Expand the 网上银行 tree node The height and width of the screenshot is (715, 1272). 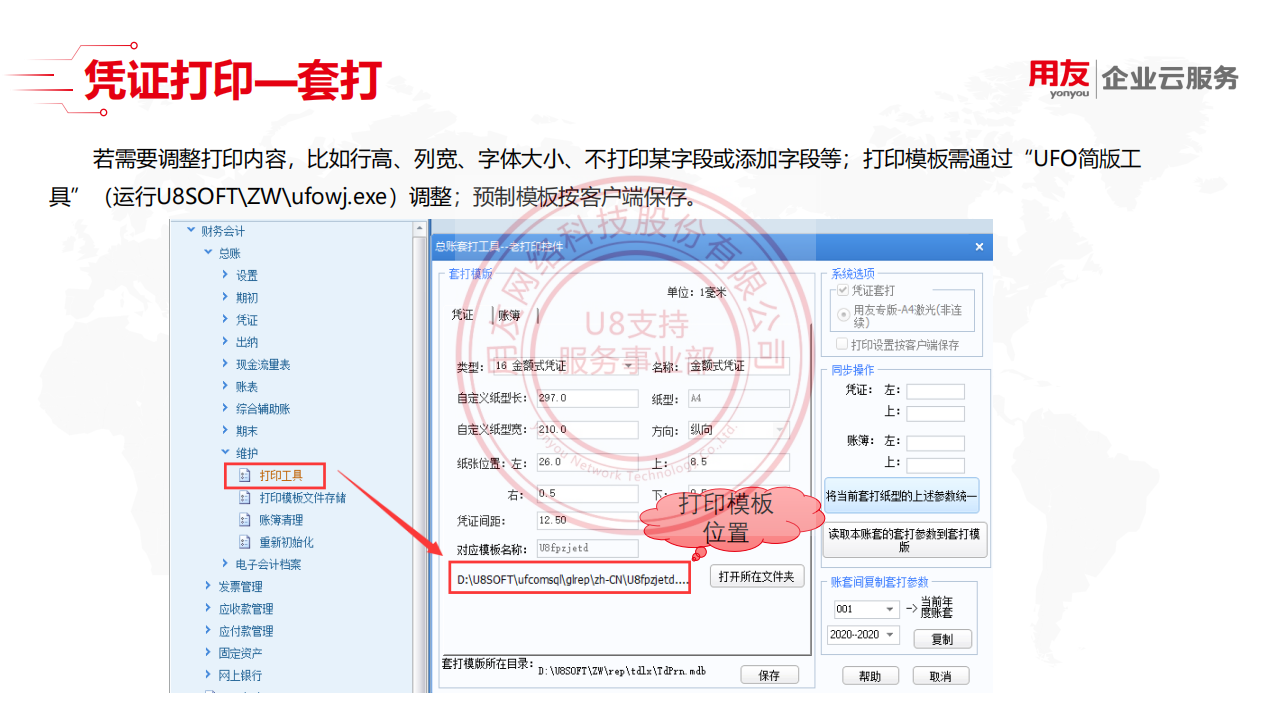[208, 675]
